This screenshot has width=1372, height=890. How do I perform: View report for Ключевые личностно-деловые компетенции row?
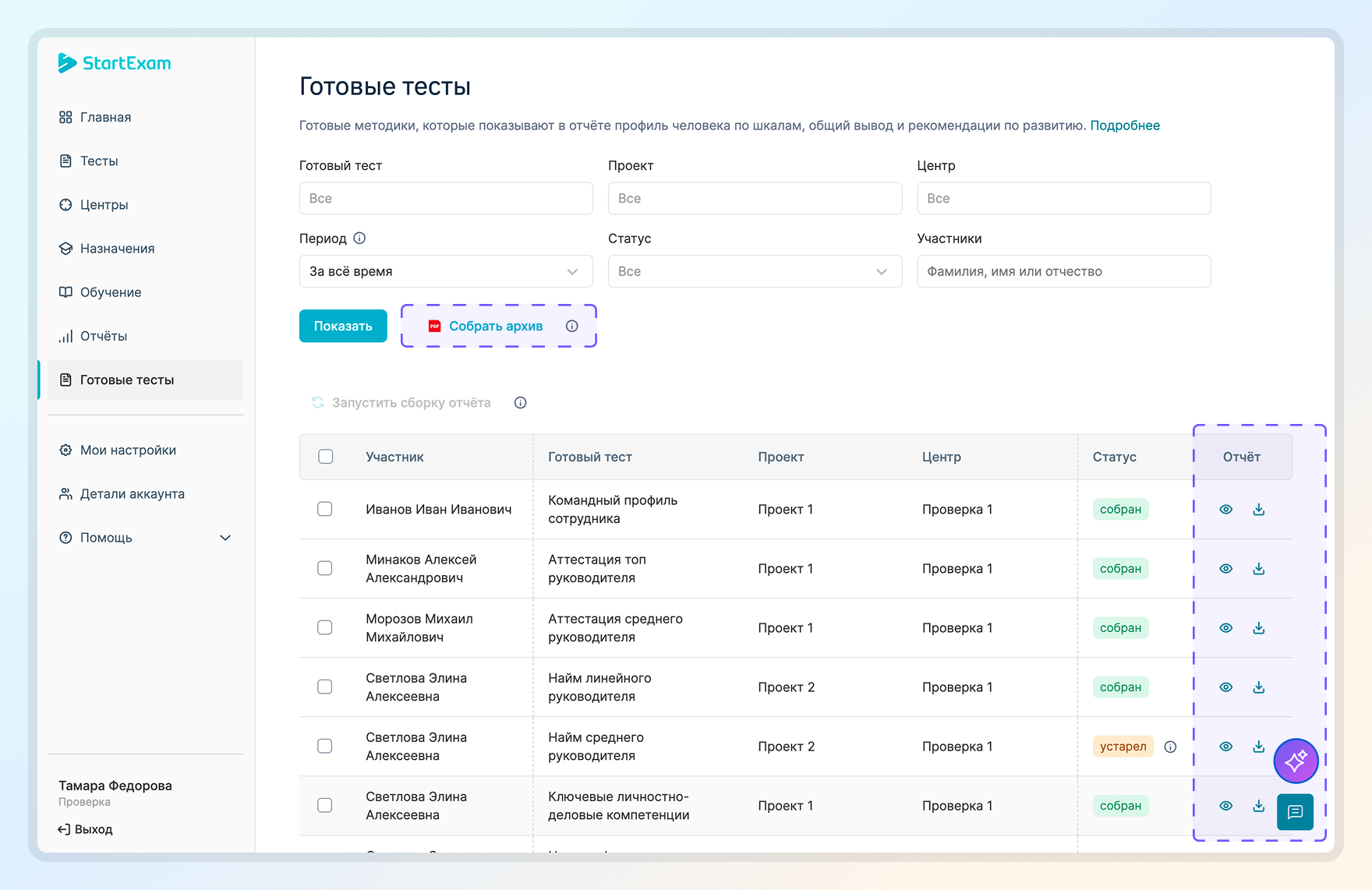click(1226, 806)
